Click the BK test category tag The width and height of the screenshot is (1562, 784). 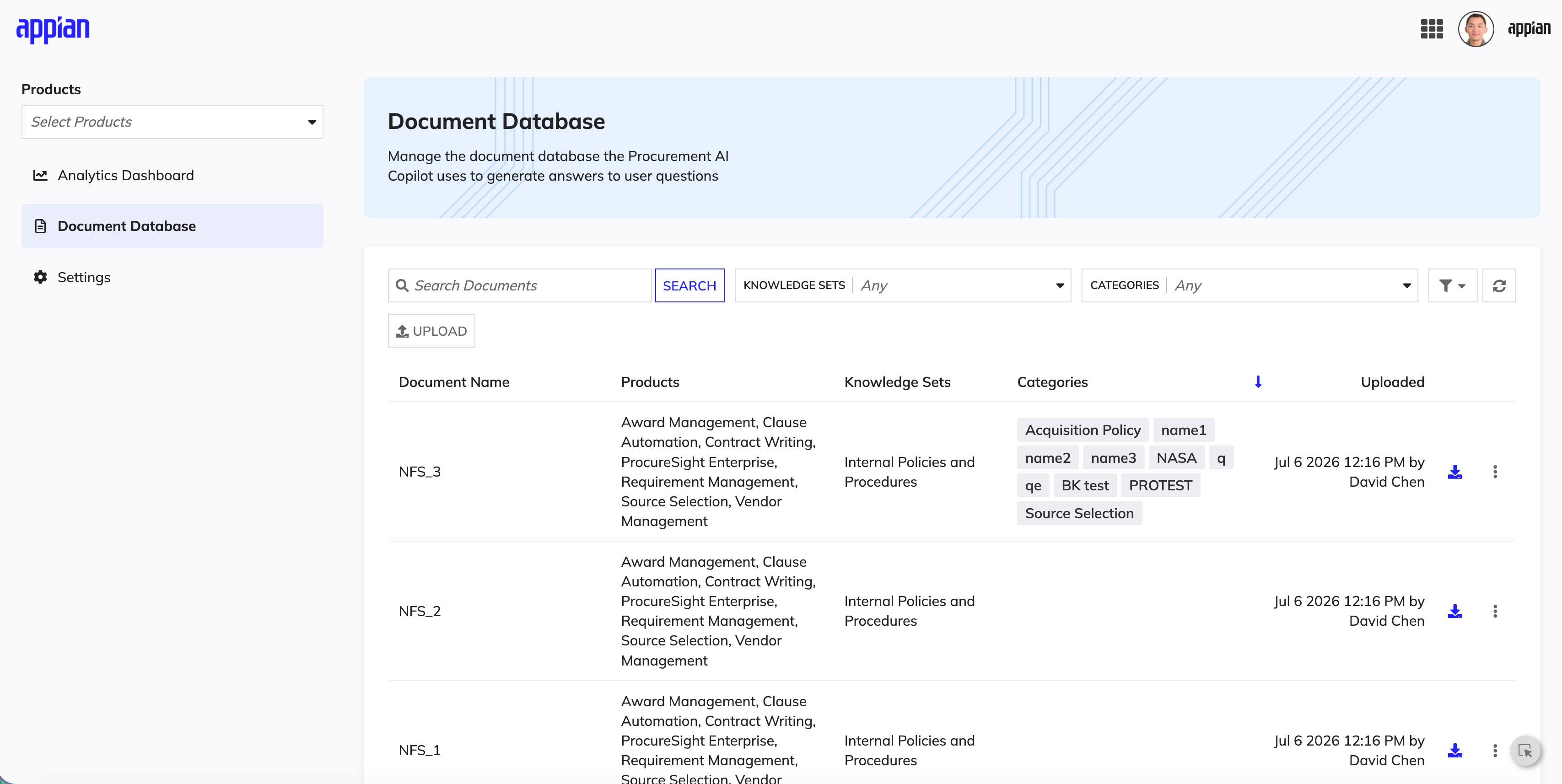pyautogui.click(x=1085, y=486)
